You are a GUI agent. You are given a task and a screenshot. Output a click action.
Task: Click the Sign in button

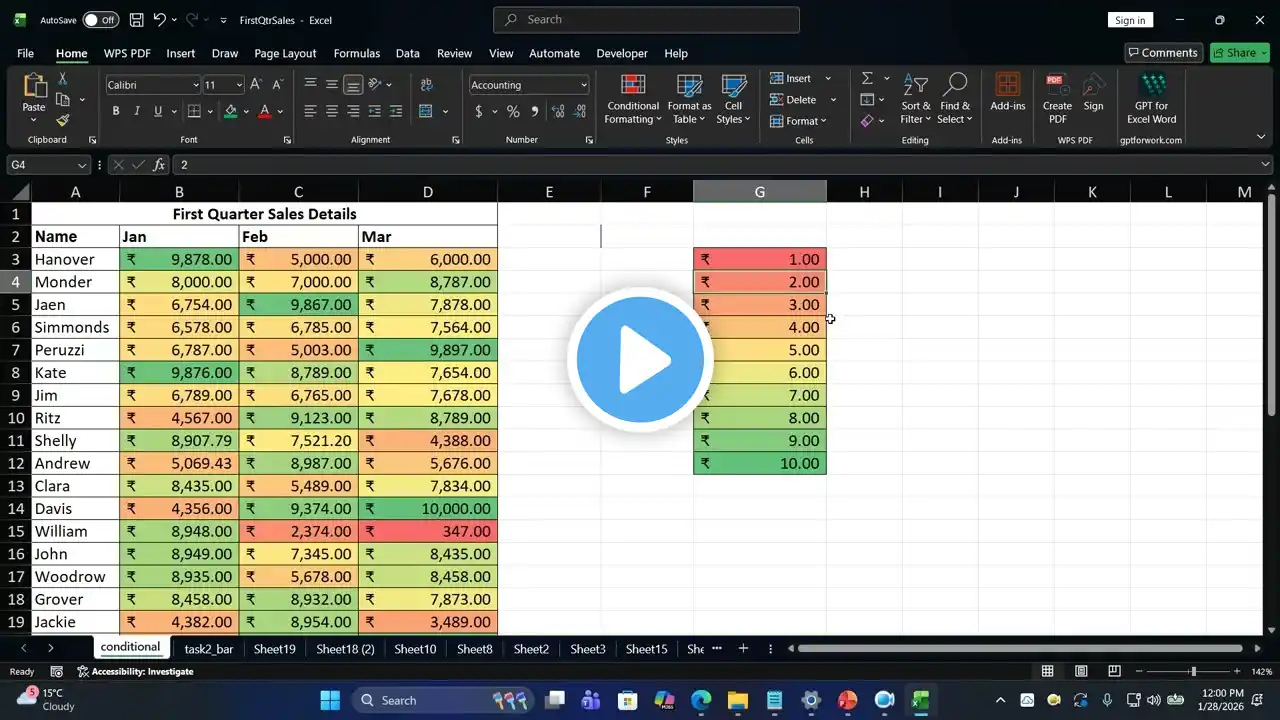point(1130,20)
